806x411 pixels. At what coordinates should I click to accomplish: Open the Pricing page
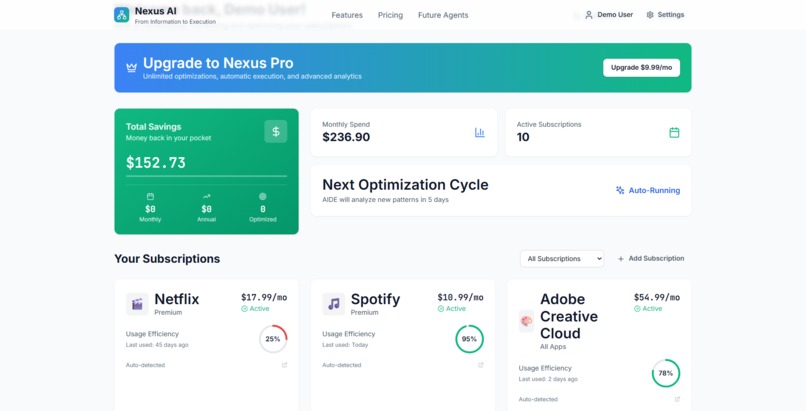coord(390,15)
